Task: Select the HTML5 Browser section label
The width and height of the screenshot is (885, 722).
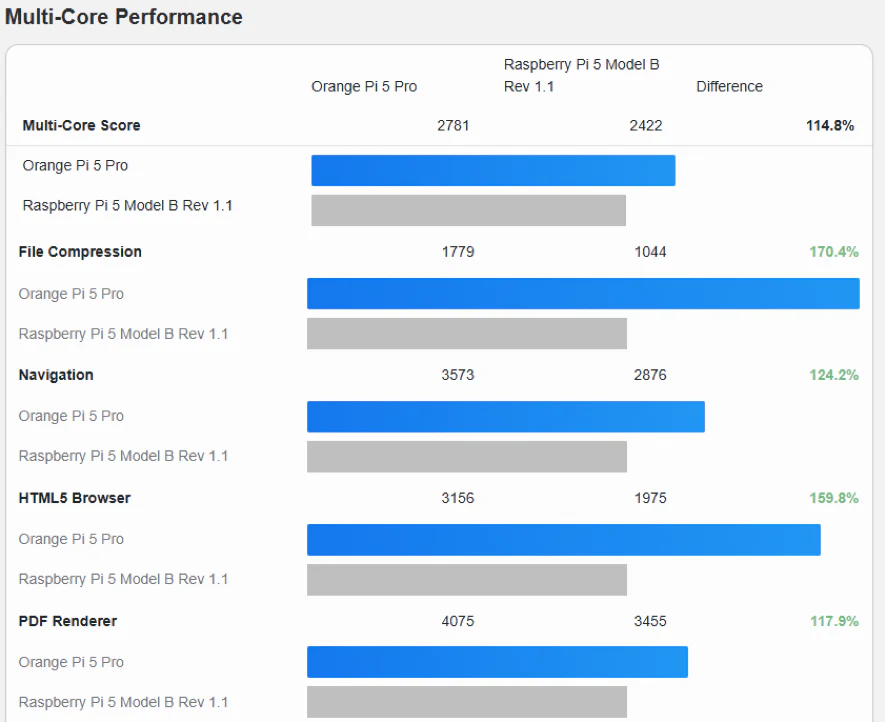Action: (75, 498)
